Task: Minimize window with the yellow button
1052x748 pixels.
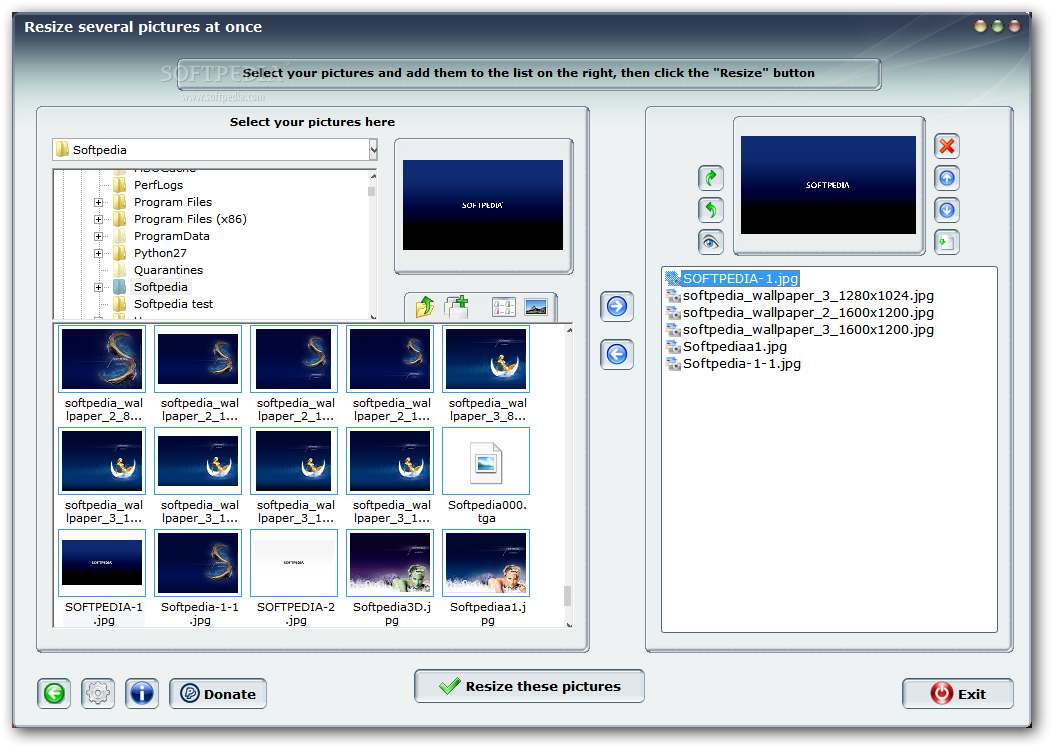Action: [x=980, y=27]
